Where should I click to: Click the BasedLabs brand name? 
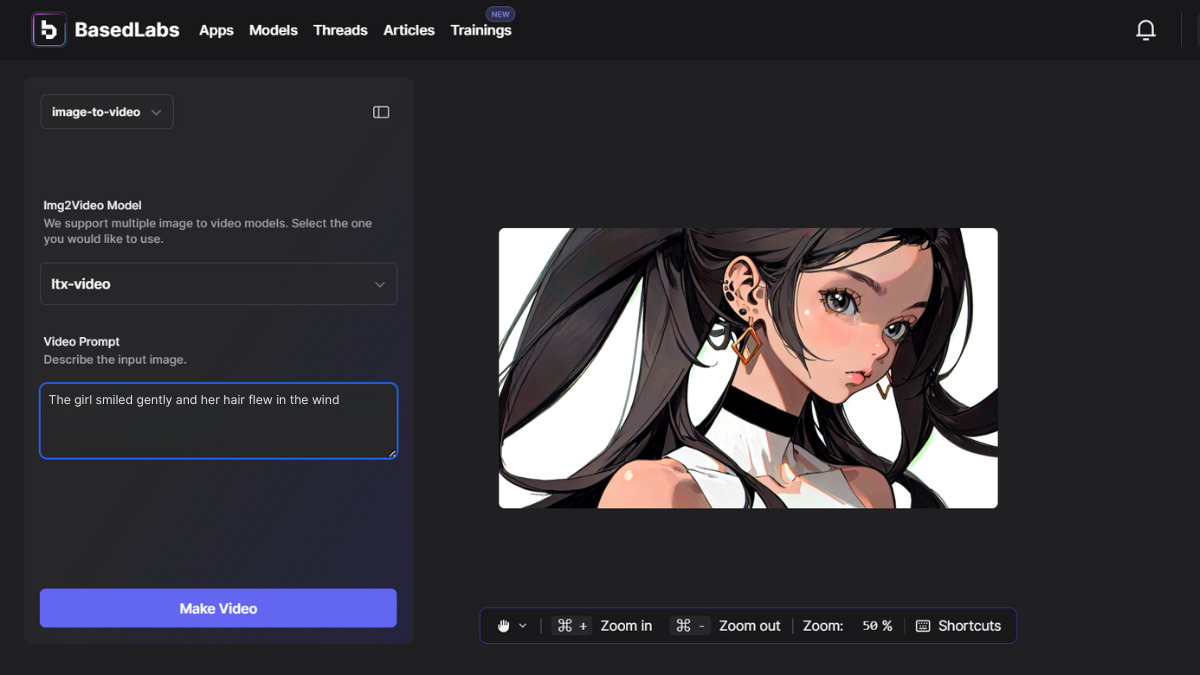[127, 30]
